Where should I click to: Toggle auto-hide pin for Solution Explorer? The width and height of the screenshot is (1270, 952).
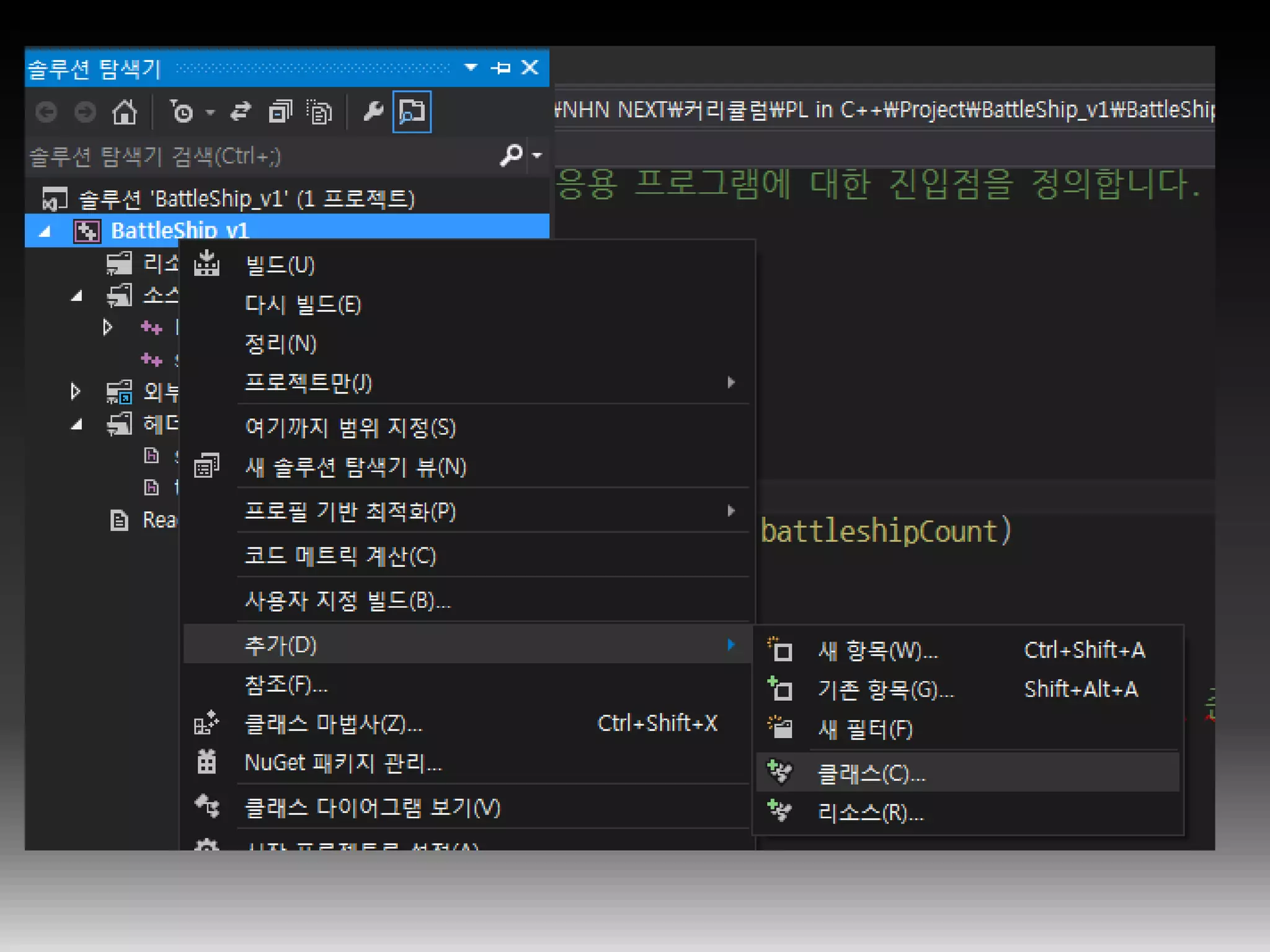[x=500, y=67]
